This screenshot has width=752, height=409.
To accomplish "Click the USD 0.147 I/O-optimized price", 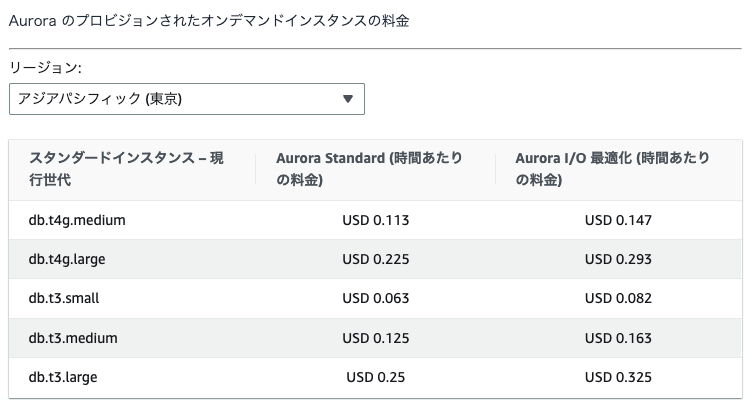I will [618, 220].
